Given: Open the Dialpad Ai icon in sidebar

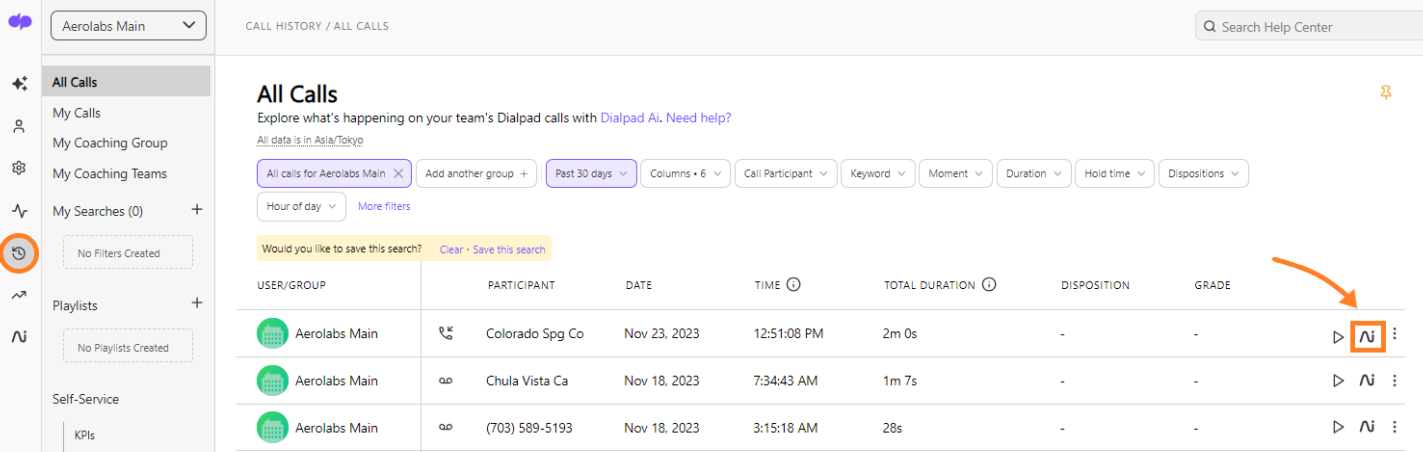Looking at the screenshot, I should pos(19,337).
